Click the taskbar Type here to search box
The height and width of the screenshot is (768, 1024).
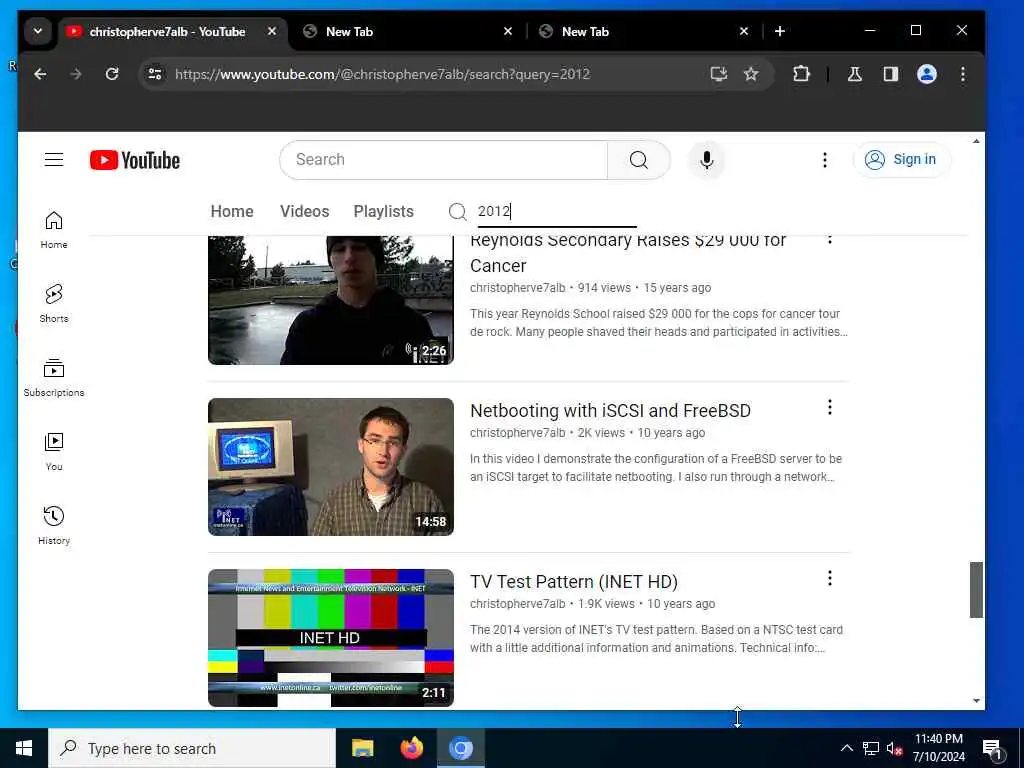click(192, 748)
